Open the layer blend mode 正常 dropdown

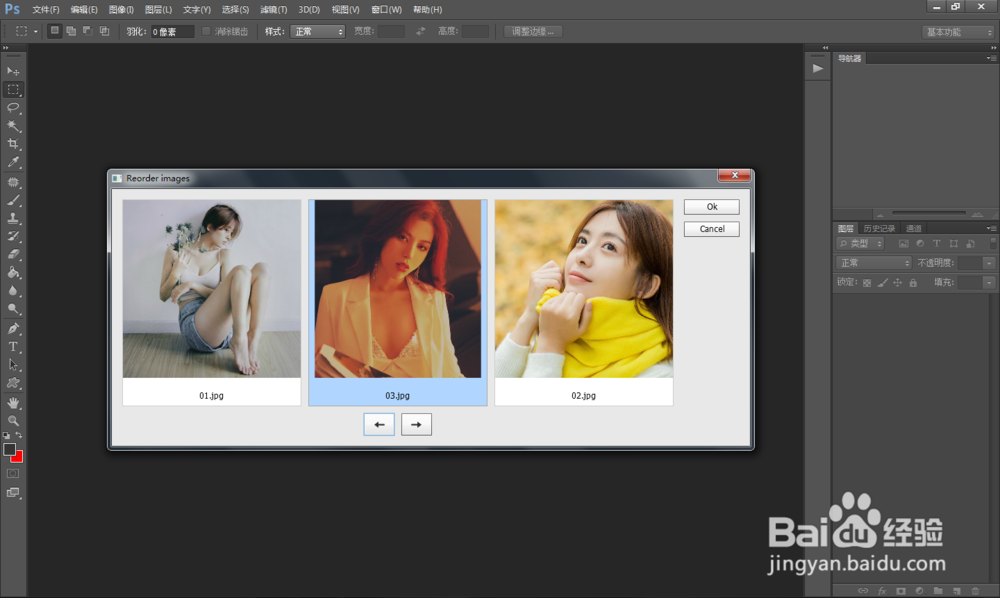point(874,263)
